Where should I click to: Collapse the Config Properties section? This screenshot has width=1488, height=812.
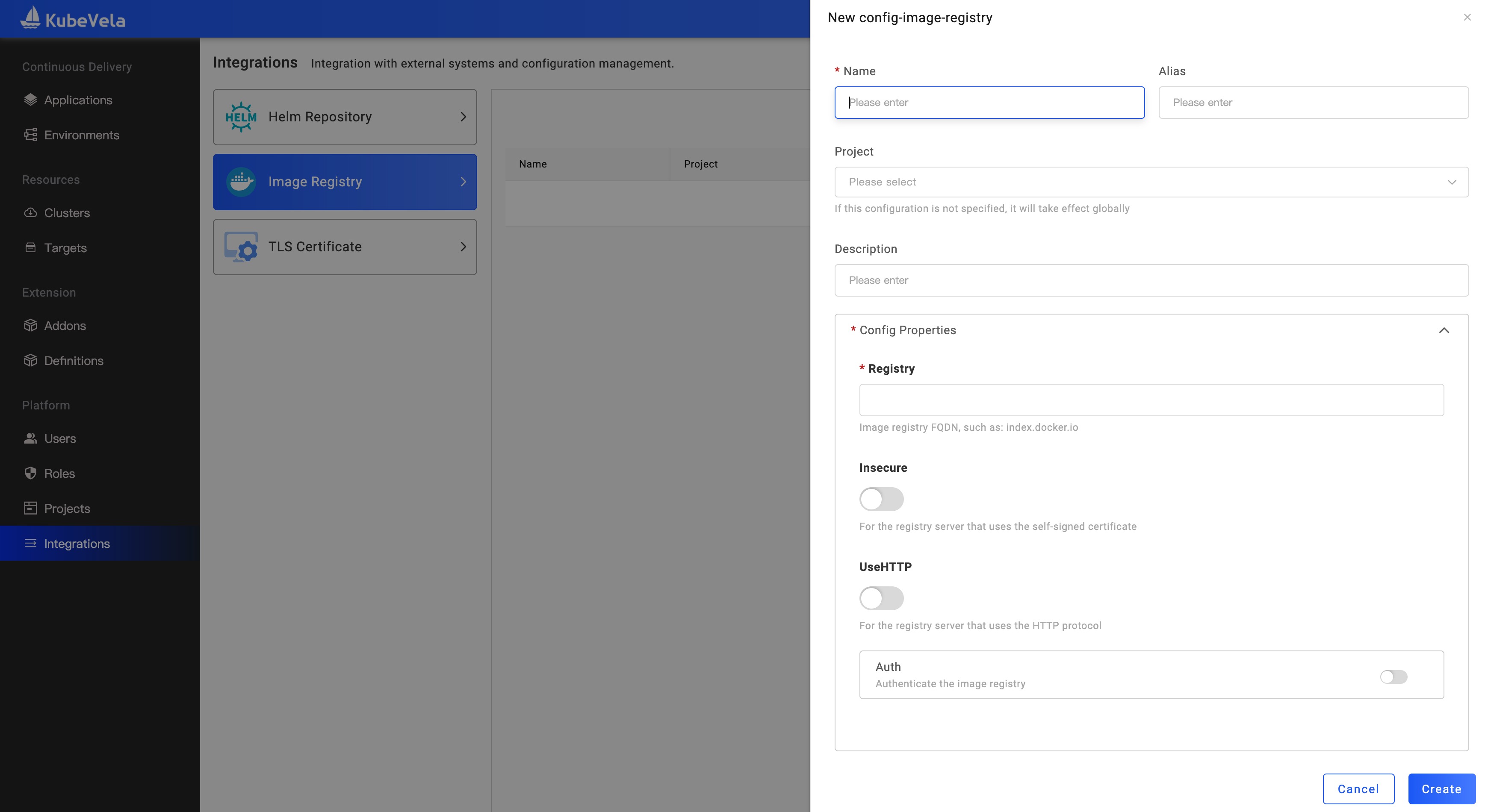pyautogui.click(x=1444, y=330)
